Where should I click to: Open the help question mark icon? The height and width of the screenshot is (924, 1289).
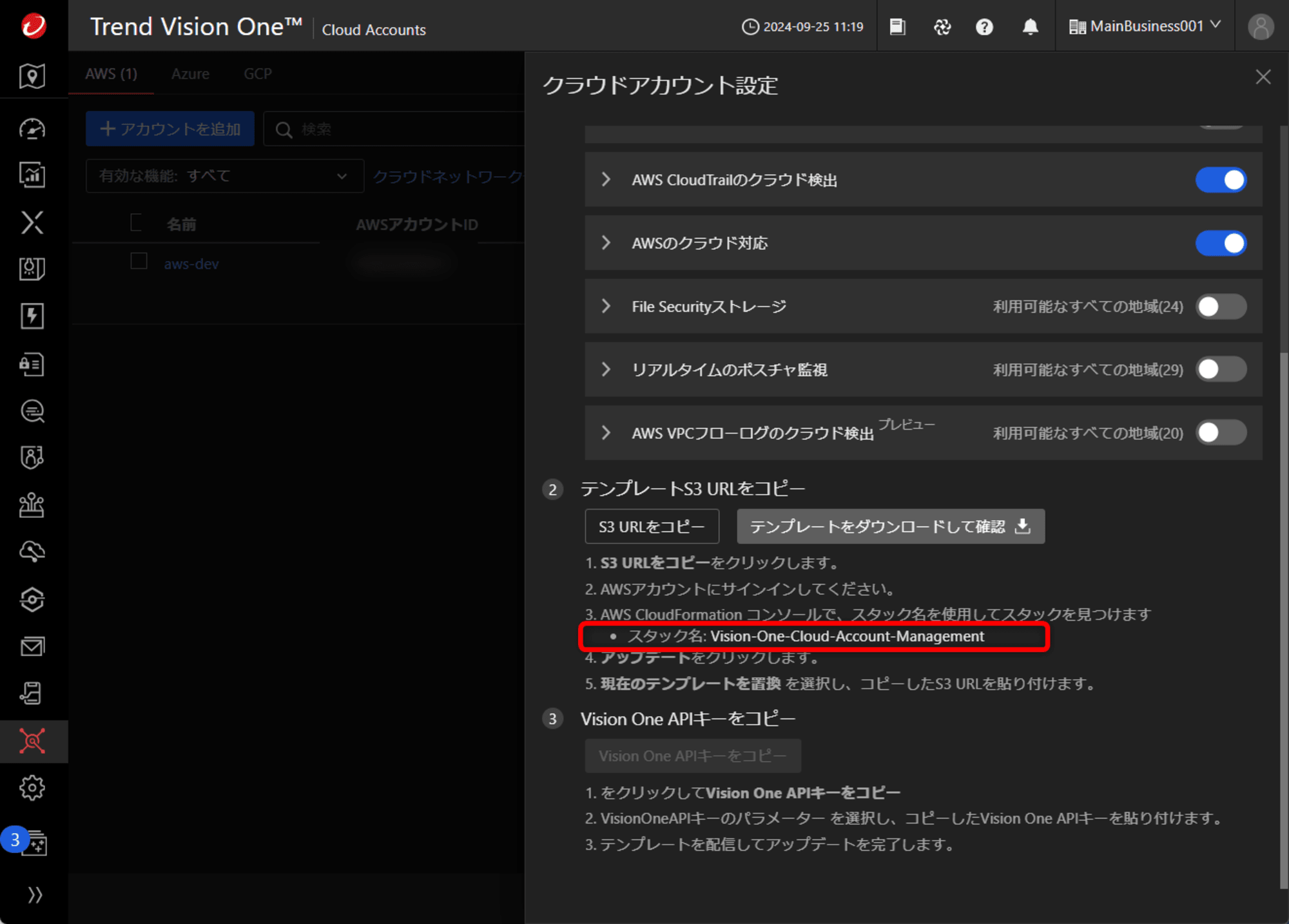(x=984, y=26)
